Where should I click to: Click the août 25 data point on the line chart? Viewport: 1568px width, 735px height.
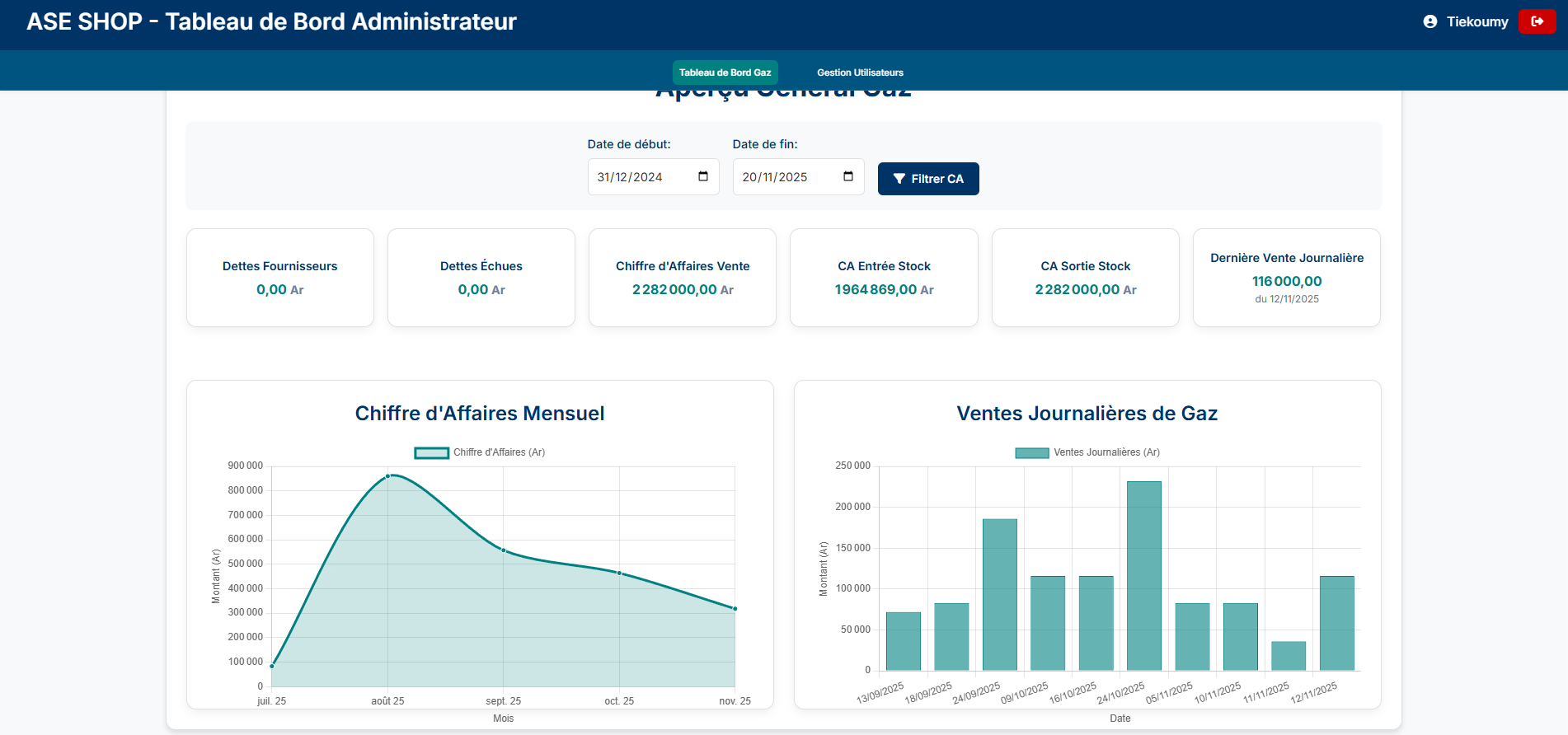point(388,476)
